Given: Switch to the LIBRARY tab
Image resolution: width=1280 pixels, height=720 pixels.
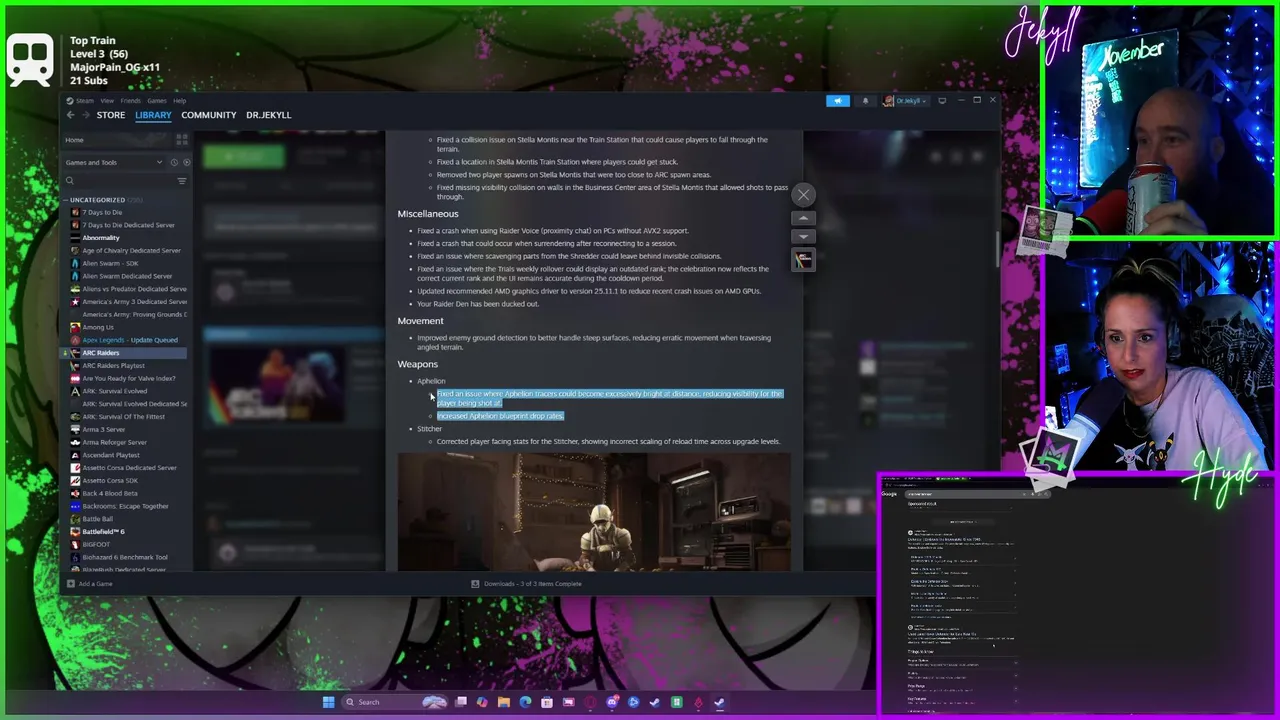Looking at the screenshot, I should point(153,115).
